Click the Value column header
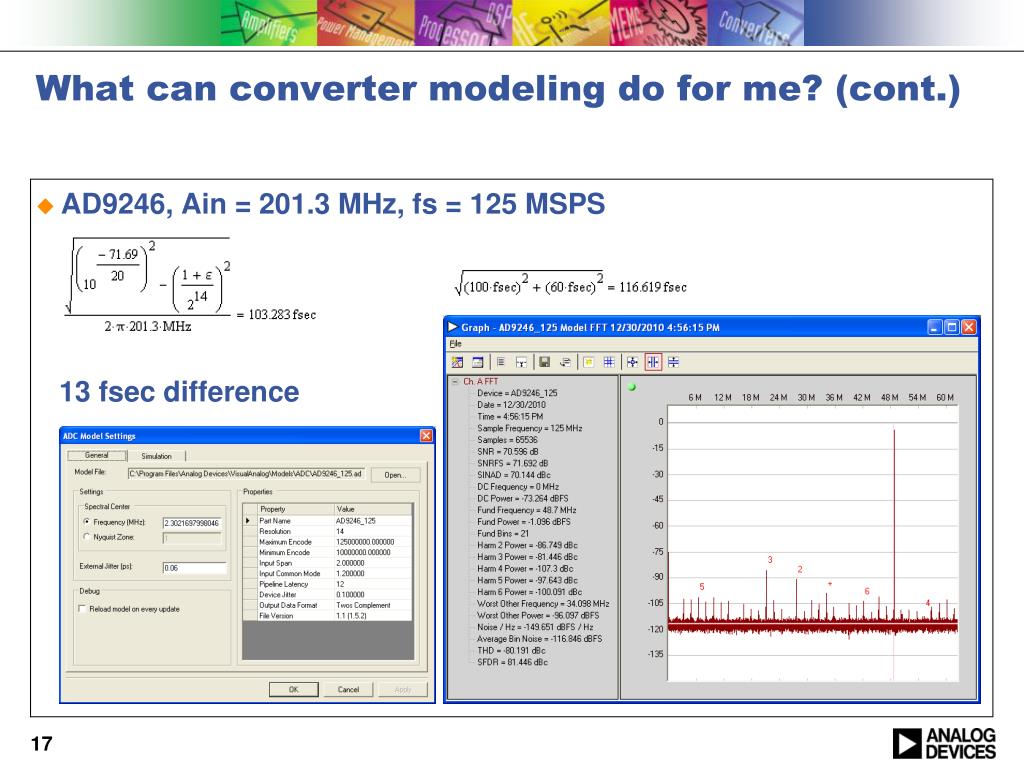Screen dimensions: 1024x768 [x=372, y=509]
